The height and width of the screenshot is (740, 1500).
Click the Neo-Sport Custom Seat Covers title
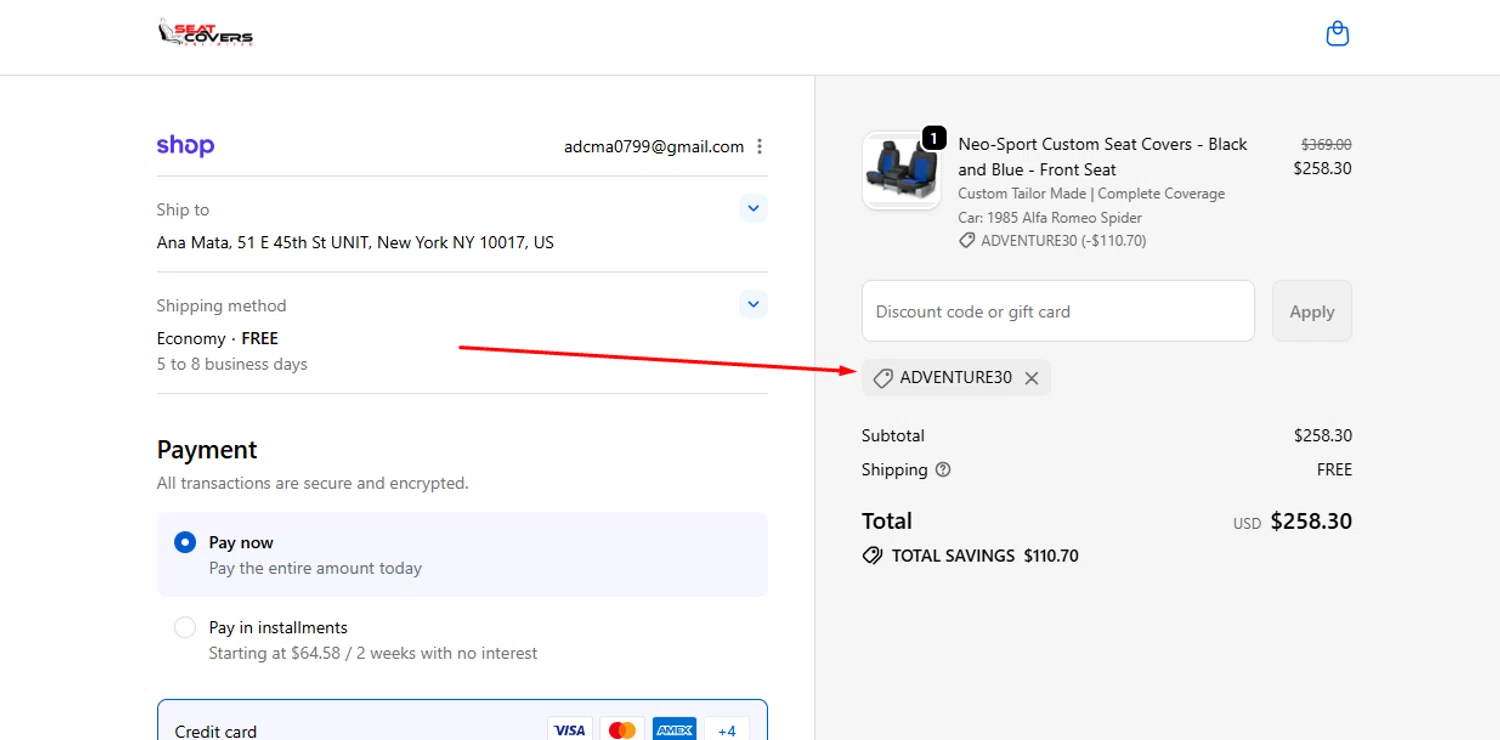(1103, 157)
